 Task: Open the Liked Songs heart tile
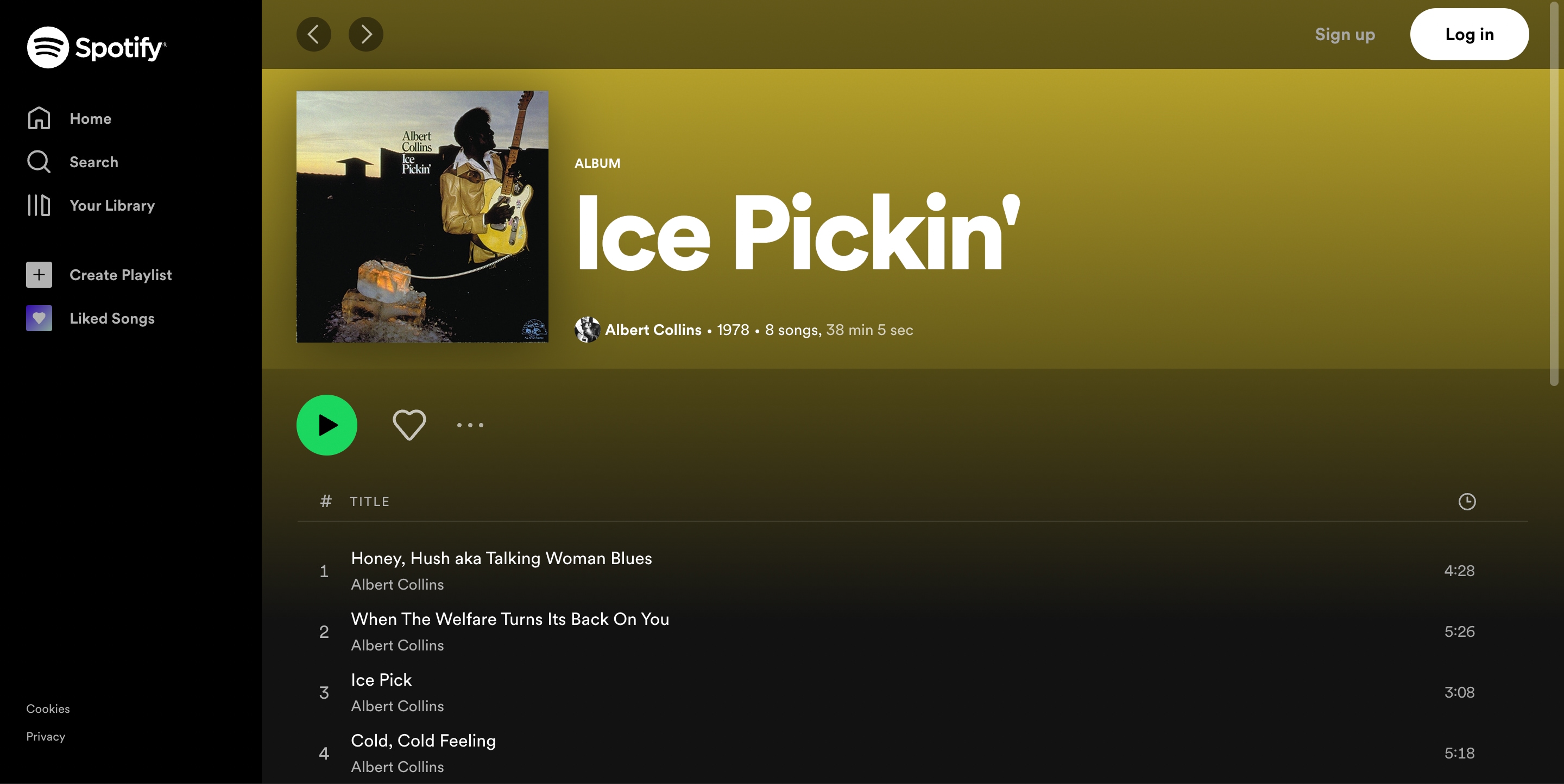click(x=39, y=319)
